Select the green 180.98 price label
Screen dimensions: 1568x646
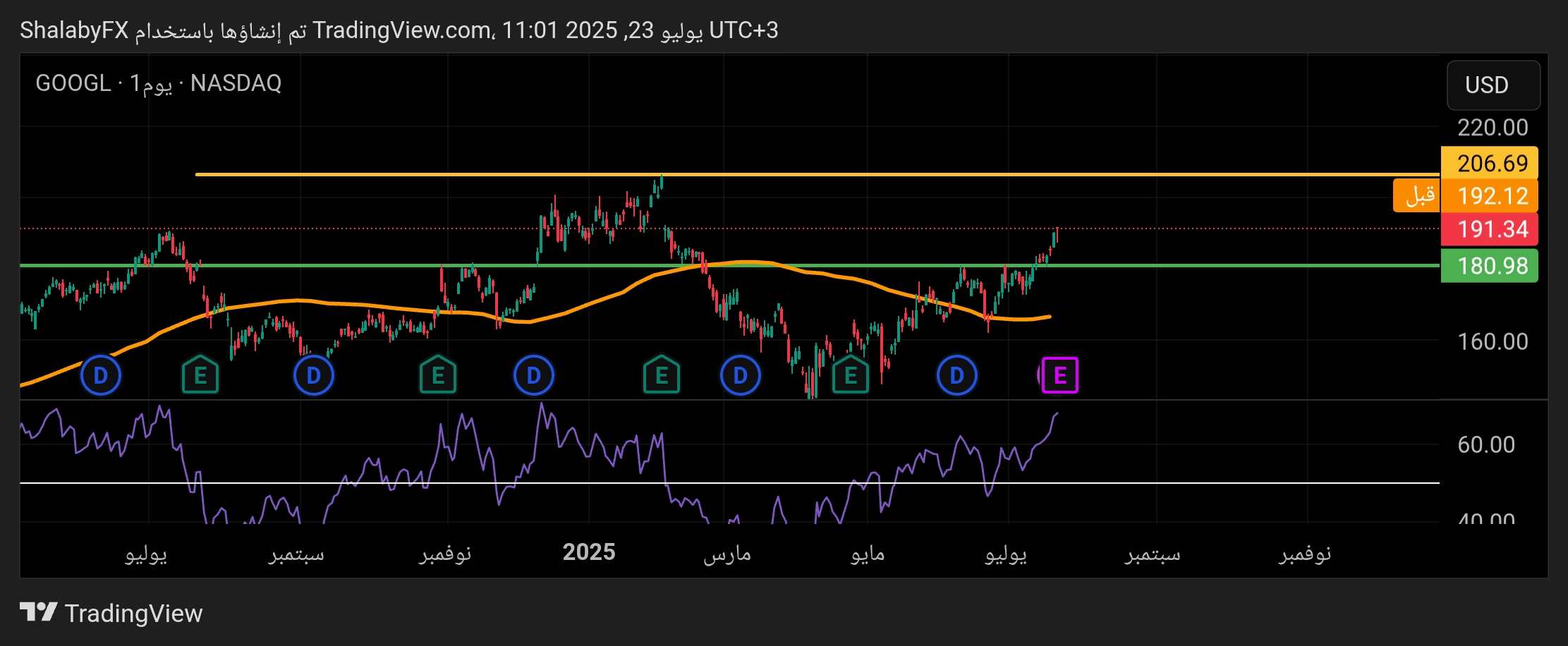(x=1489, y=266)
